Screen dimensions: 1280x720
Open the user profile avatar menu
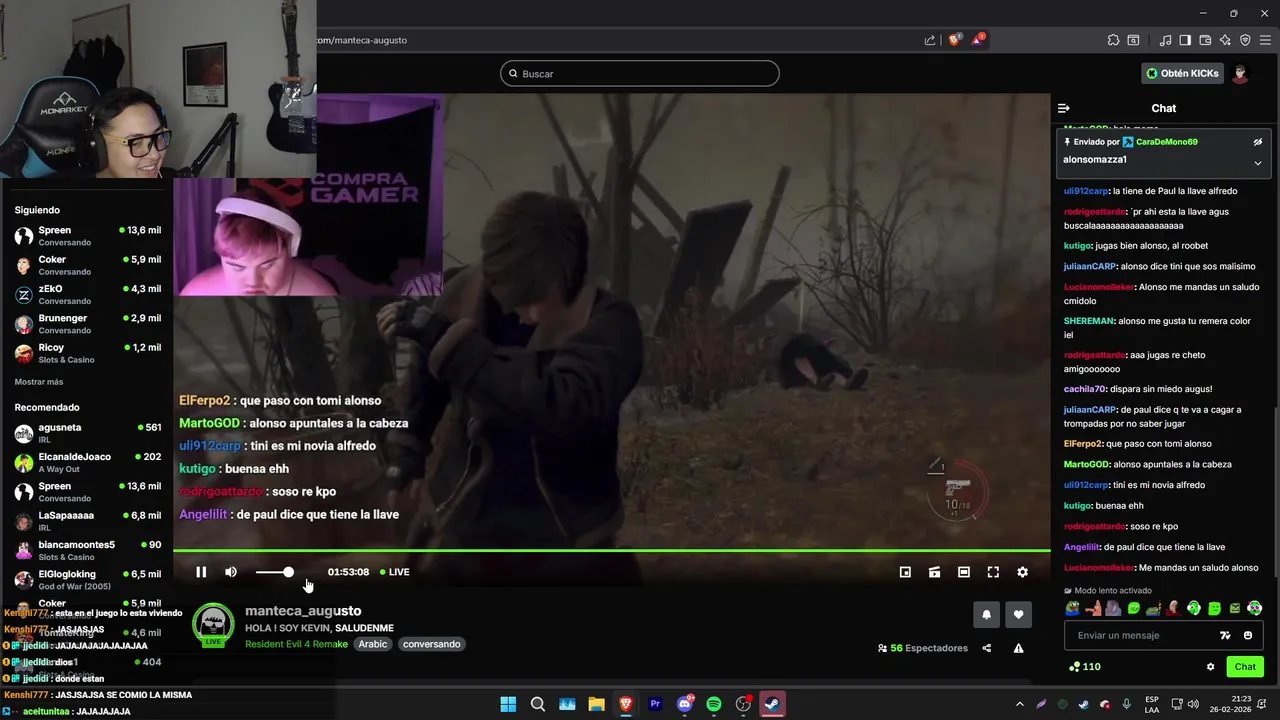point(1241,73)
